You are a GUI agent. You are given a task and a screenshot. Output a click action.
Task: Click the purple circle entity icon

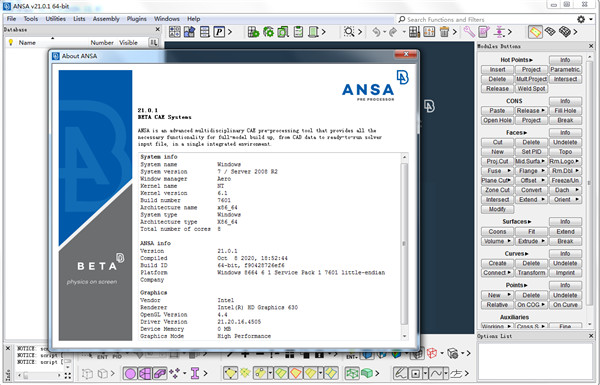[x=130, y=373]
